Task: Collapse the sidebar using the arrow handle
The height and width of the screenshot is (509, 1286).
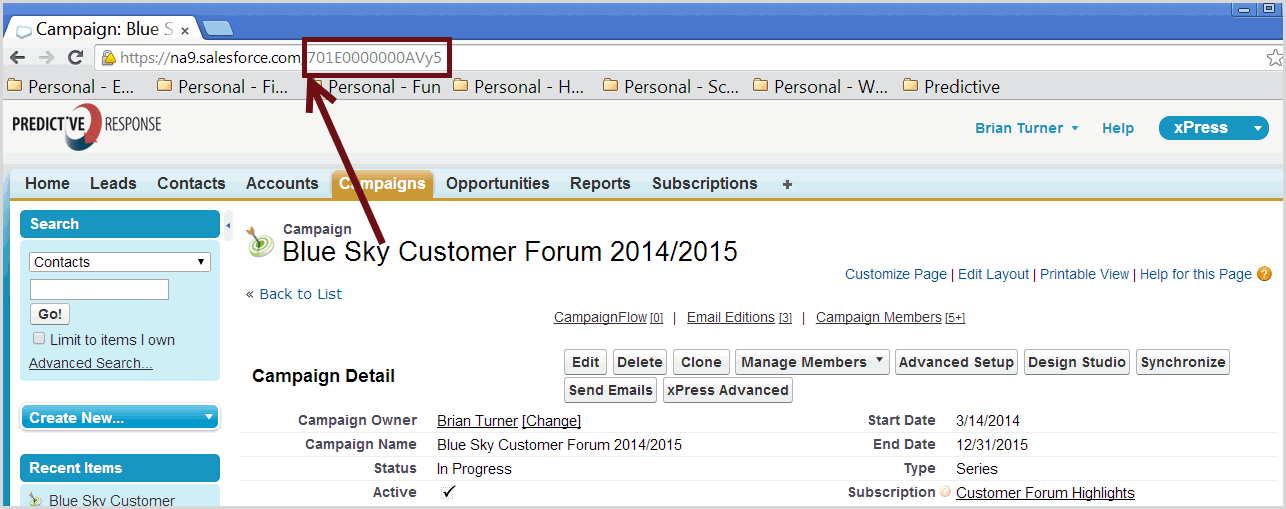Action: [228, 225]
